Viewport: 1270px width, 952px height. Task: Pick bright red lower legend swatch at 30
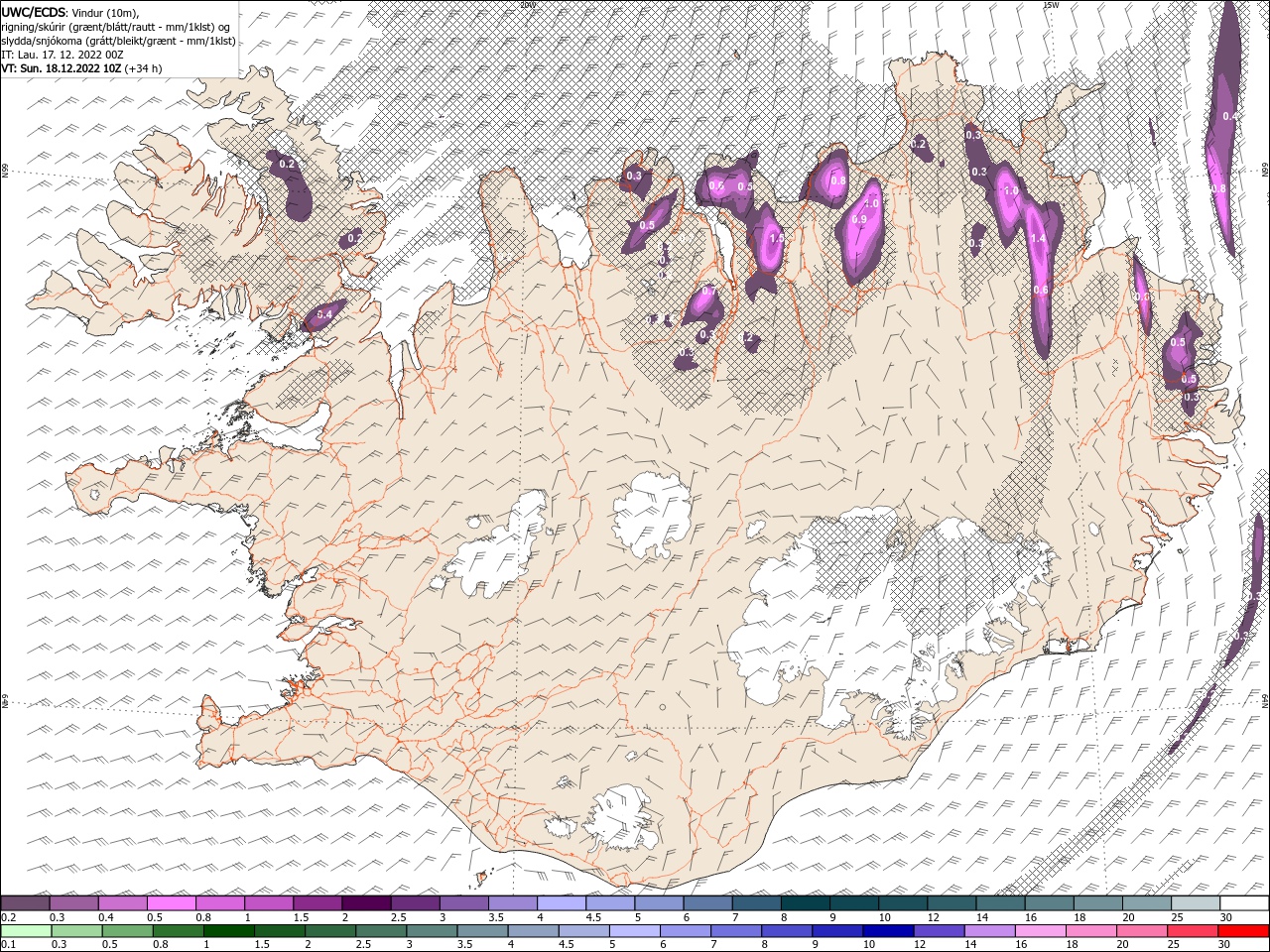pyautogui.click(x=1243, y=931)
